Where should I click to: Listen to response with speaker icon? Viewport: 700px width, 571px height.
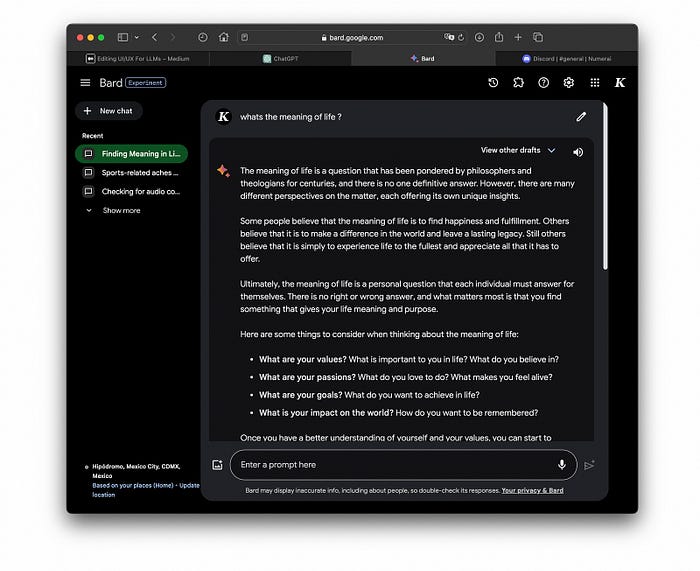578,152
